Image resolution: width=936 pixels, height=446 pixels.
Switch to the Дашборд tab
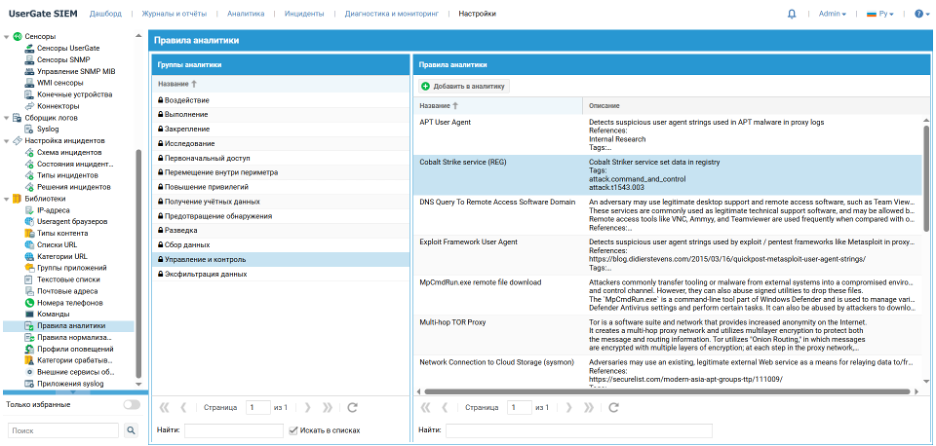coord(105,14)
